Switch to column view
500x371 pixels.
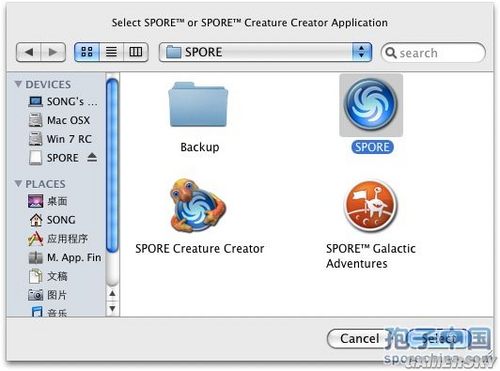click(x=136, y=52)
